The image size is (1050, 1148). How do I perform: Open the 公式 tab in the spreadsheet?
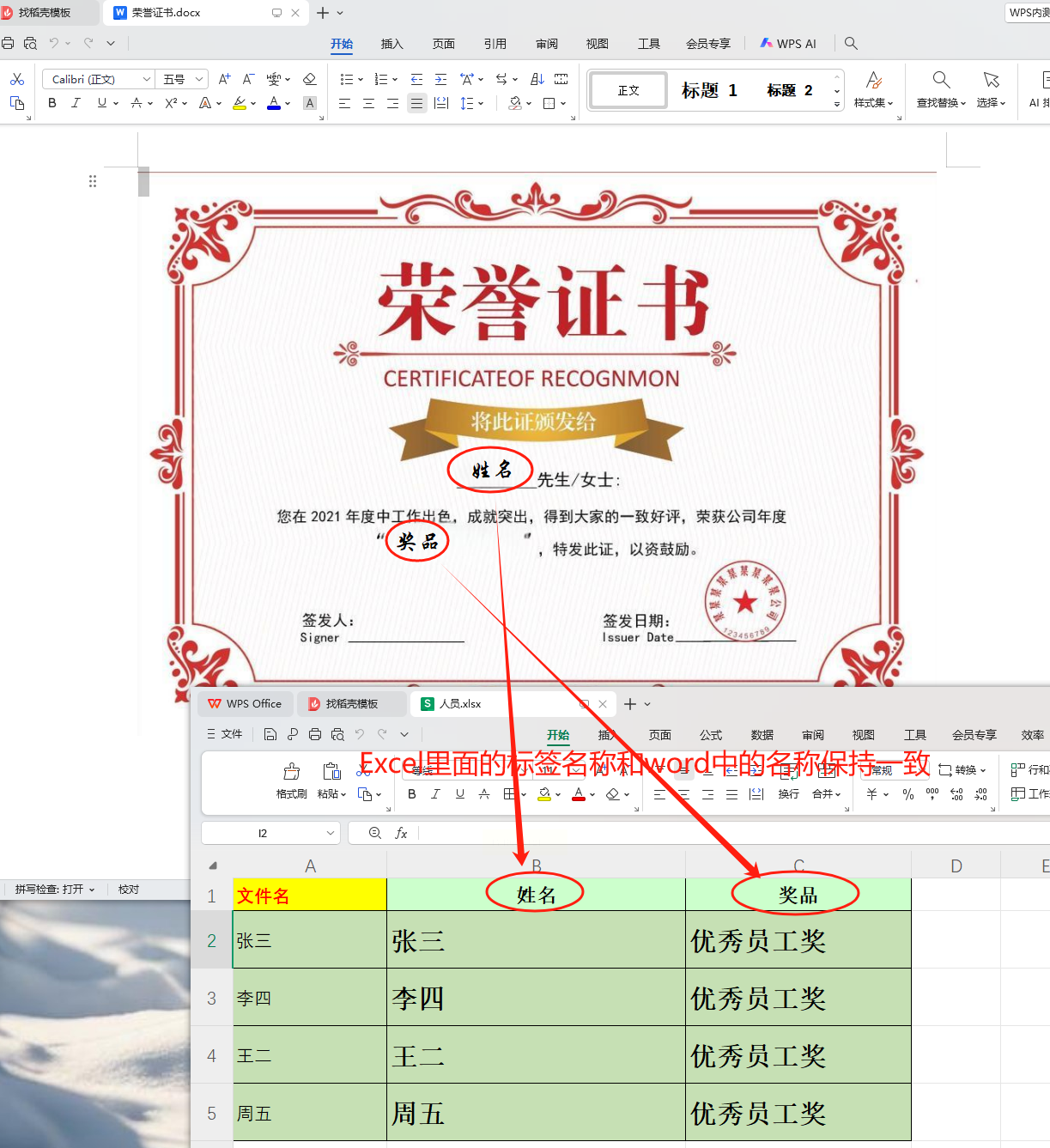[711, 735]
